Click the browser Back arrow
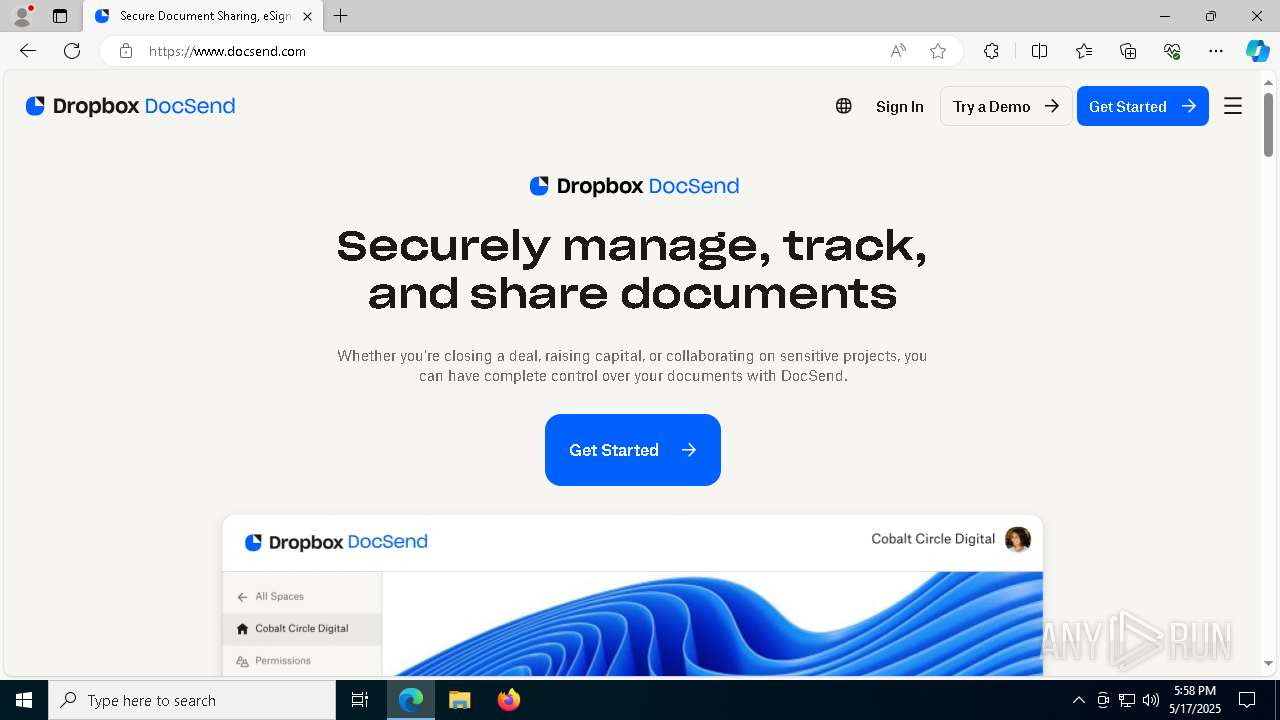Image resolution: width=1280 pixels, height=720 pixels. [28, 51]
